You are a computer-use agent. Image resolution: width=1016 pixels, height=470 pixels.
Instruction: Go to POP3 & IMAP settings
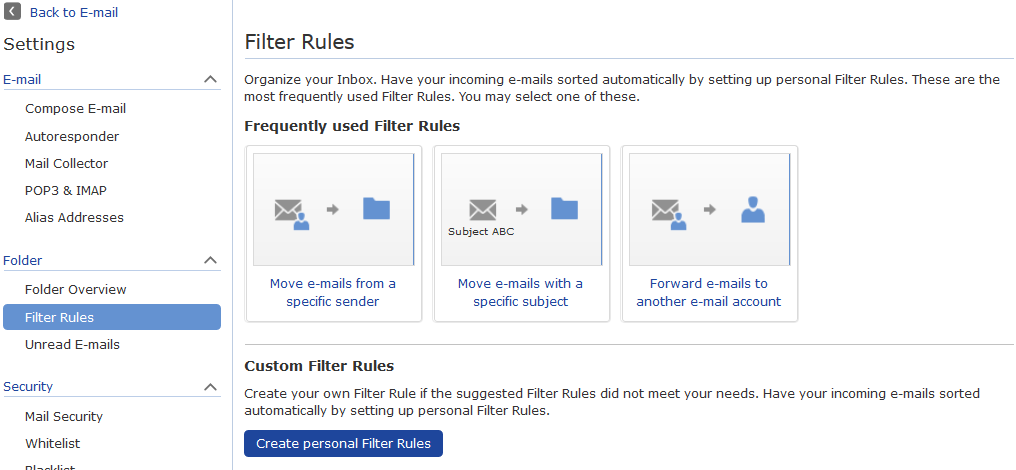[65, 191]
